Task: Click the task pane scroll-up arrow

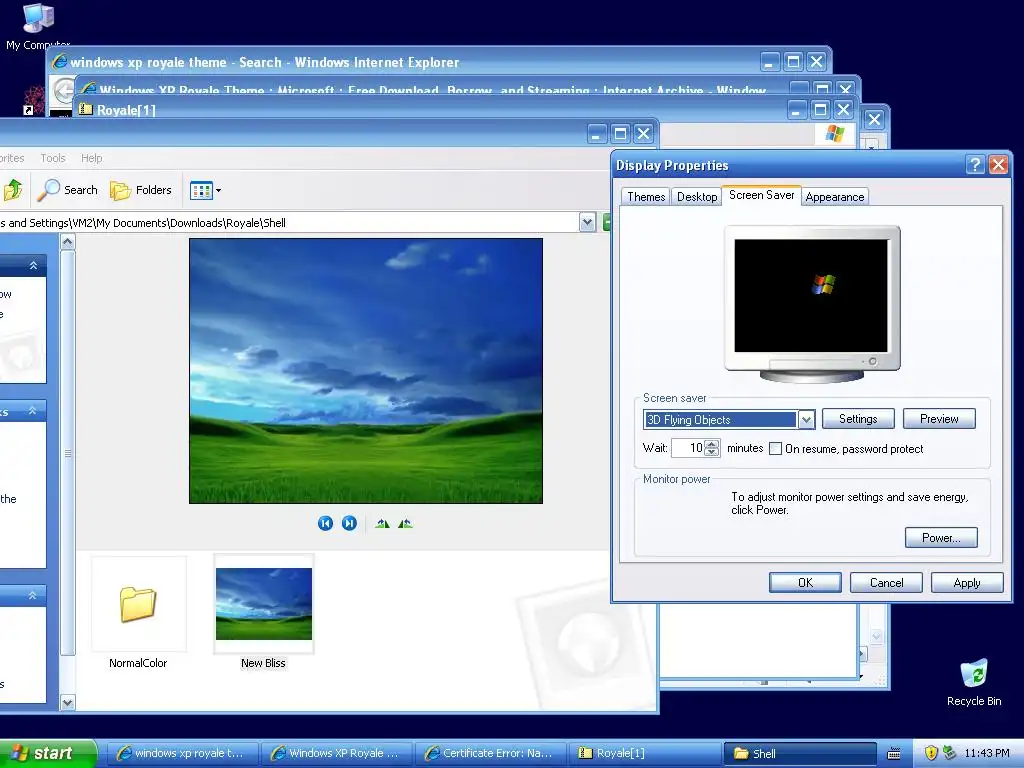Action: pos(67,243)
